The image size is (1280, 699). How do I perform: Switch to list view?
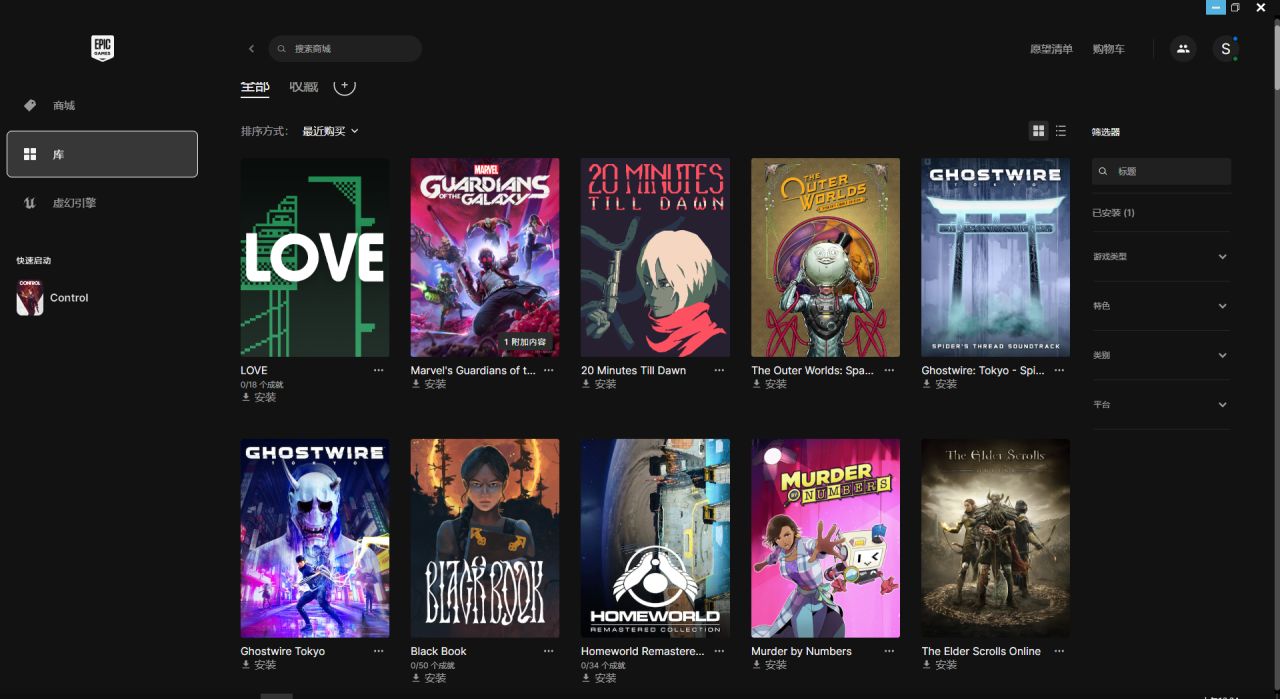coord(1061,131)
